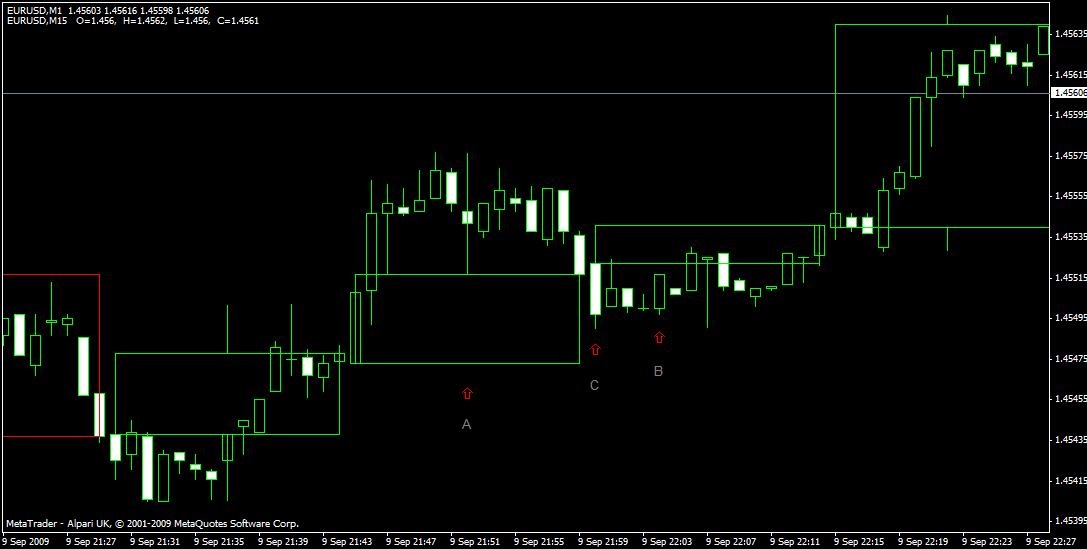Click the 9 Sep 21:43 time label
Viewport: 1087px width, 549px height.
347,541
